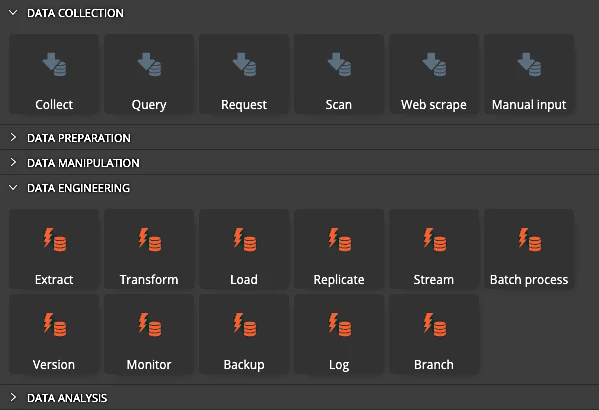Choose the Query tile
599x410 pixels.
point(149,74)
